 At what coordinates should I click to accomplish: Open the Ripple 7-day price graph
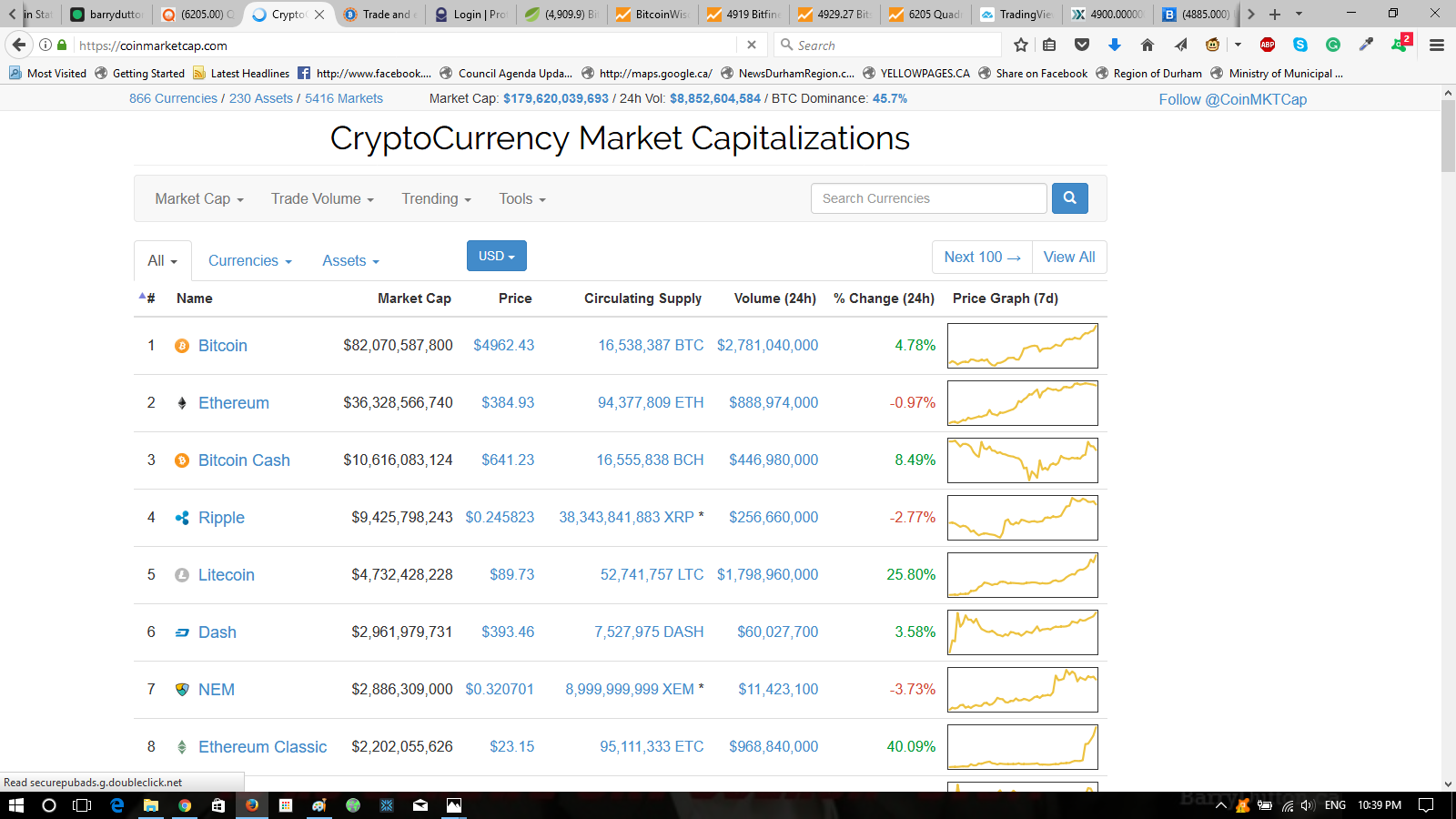tap(1023, 518)
